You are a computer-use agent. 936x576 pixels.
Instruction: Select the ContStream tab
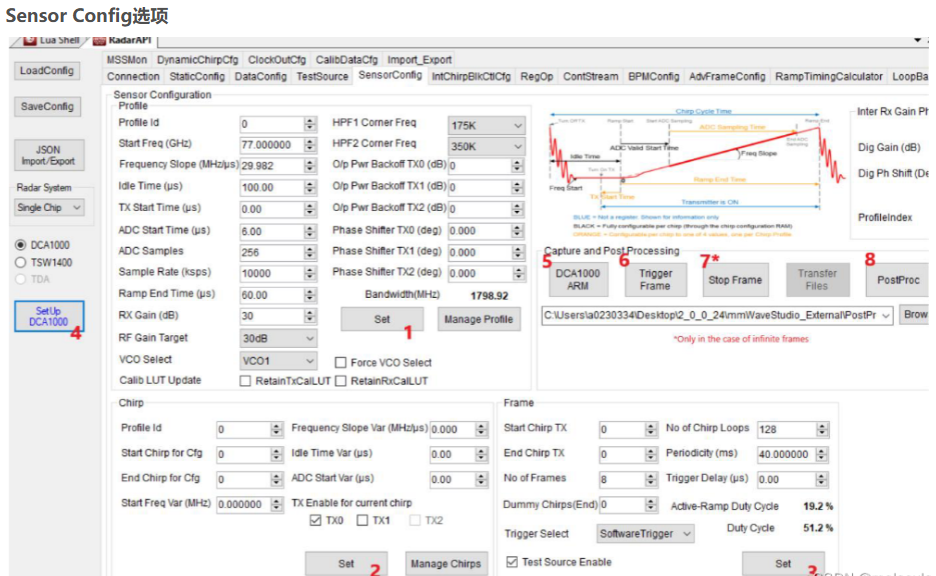point(590,76)
